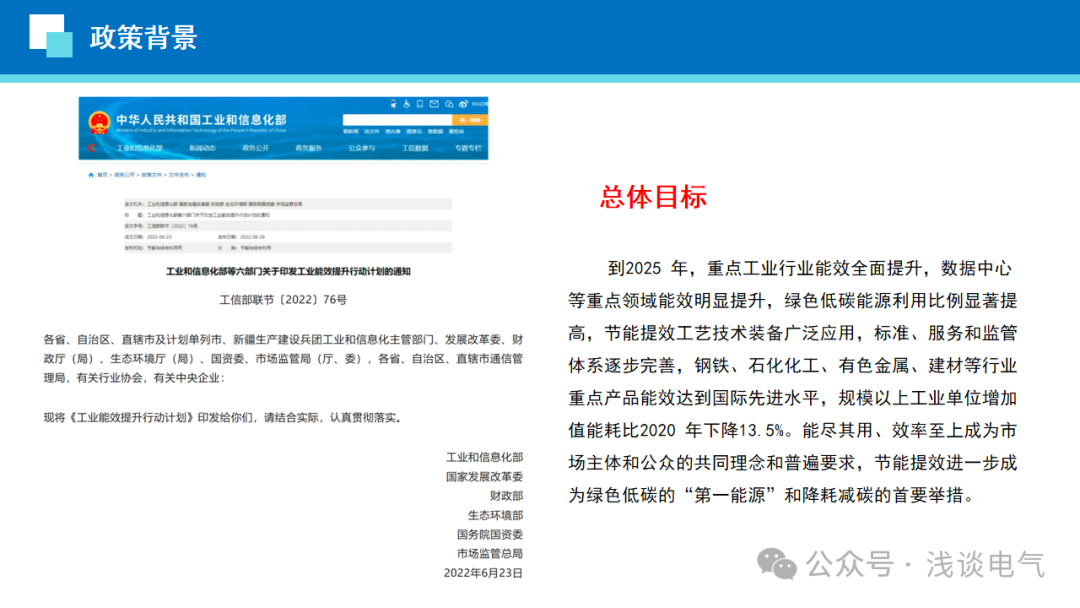Viewport: 1080px width, 608px height.
Task: Click the paragraph line containing 下降13.5%
Action: coord(793,431)
